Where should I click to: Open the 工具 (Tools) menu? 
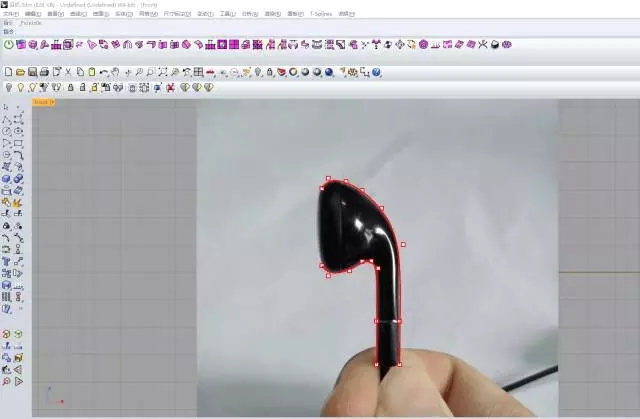pyautogui.click(x=227, y=14)
